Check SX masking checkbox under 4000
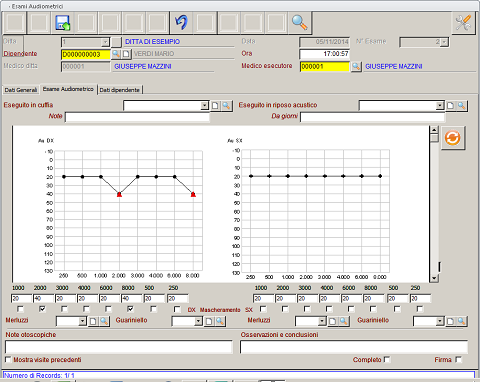Viewport: 480px width, 382px height. 329,309
